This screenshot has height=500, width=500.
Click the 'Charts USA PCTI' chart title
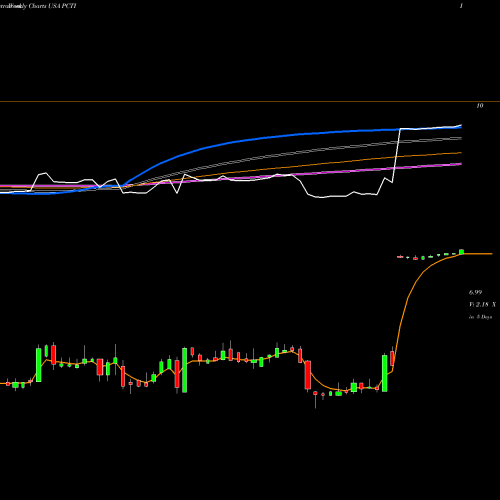(53, 6)
